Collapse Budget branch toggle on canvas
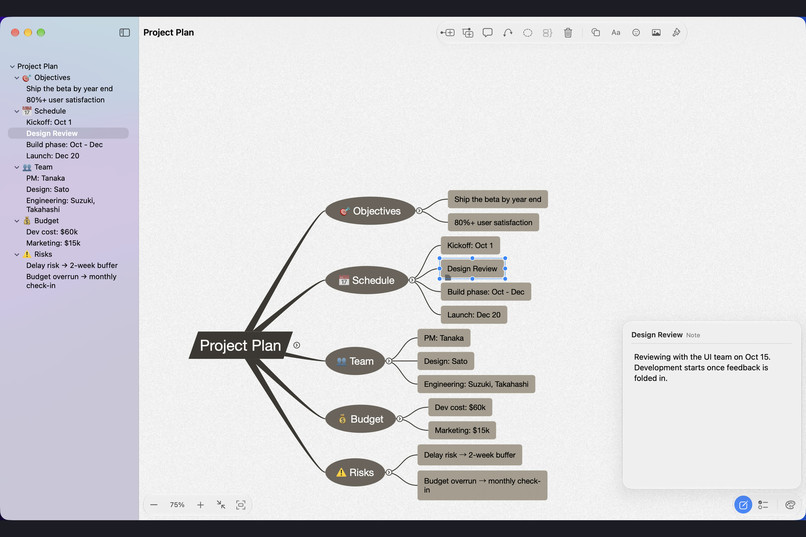Viewport: 806px width, 537px height. click(399, 419)
